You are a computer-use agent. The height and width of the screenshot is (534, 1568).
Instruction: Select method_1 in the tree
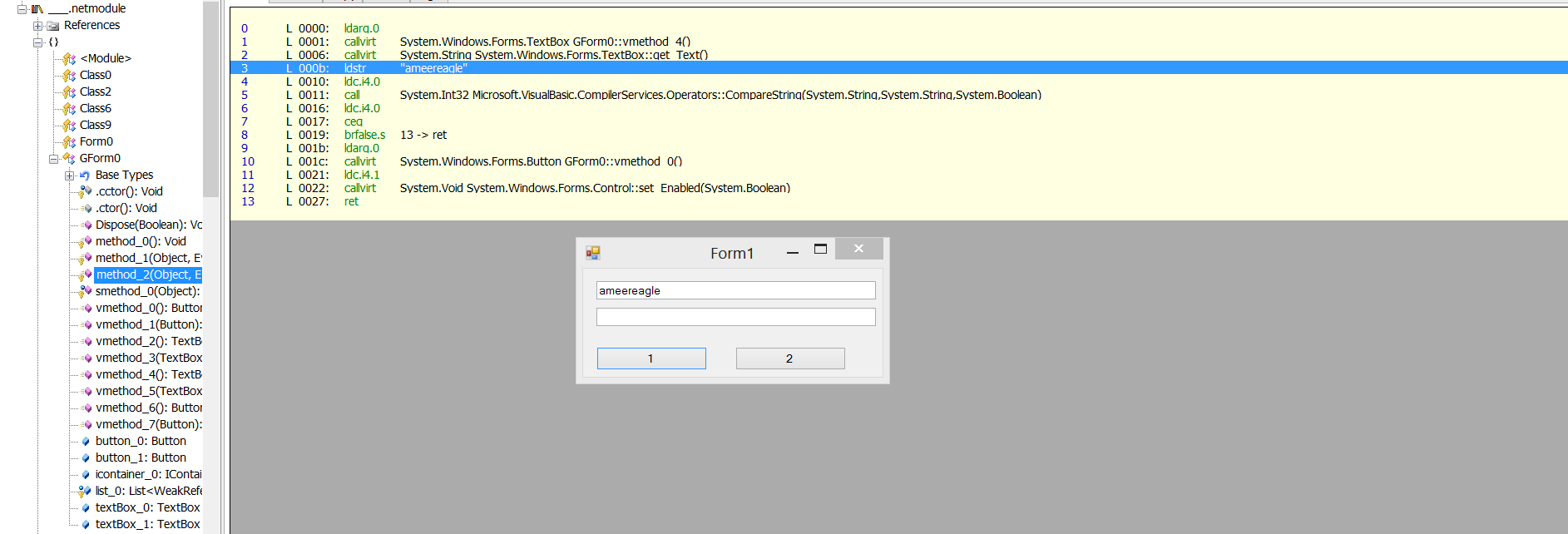pos(147,258)
